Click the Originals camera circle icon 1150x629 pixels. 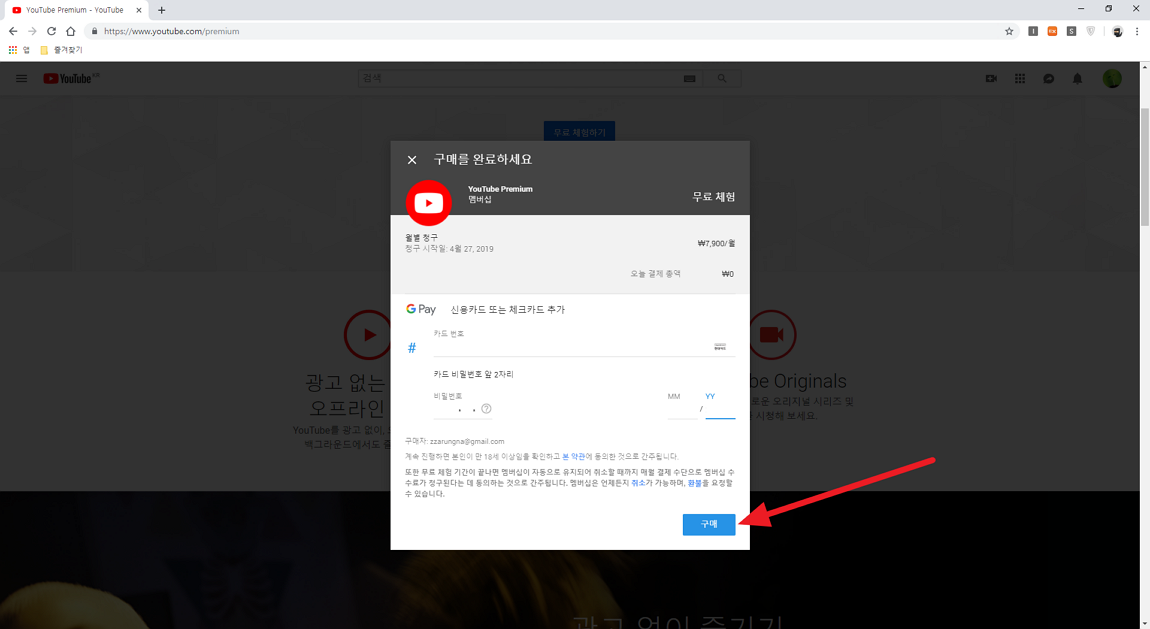[772, 334]
